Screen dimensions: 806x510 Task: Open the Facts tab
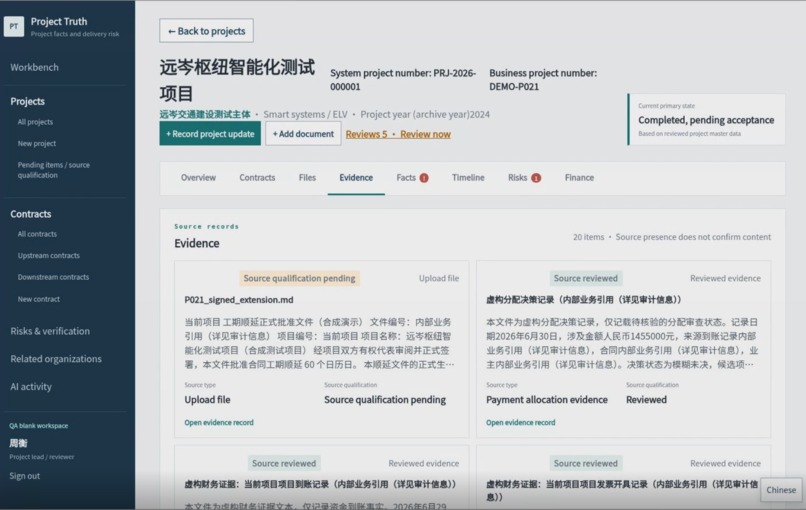point(406,177)
